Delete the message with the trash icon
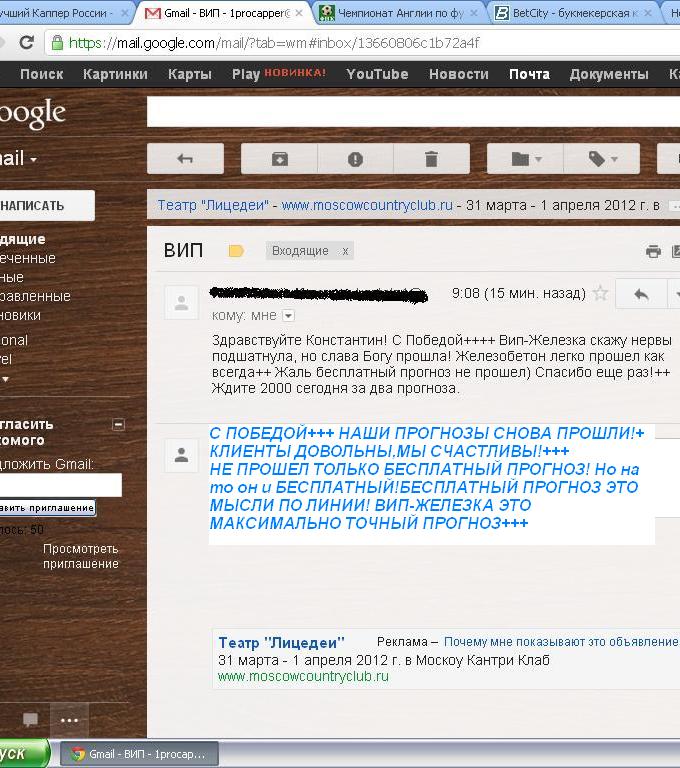The width and height of the screenshot is (680, 768). coord(431,159)
